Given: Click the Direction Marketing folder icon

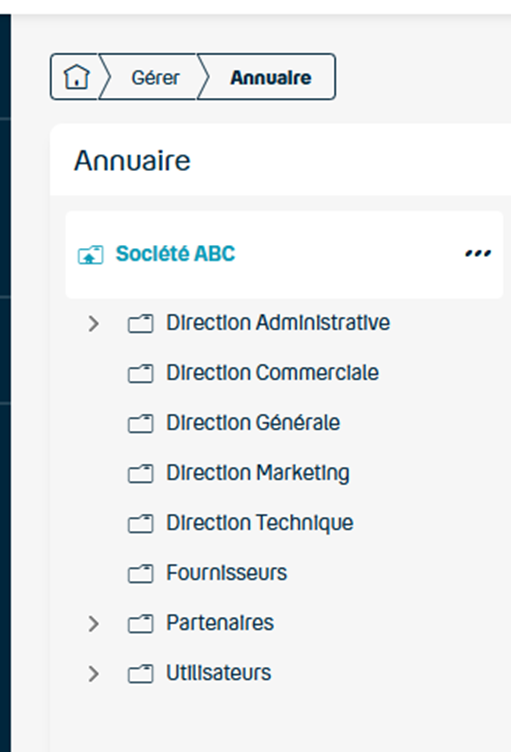Looking at the screenshot, I should tap(141, 474).
